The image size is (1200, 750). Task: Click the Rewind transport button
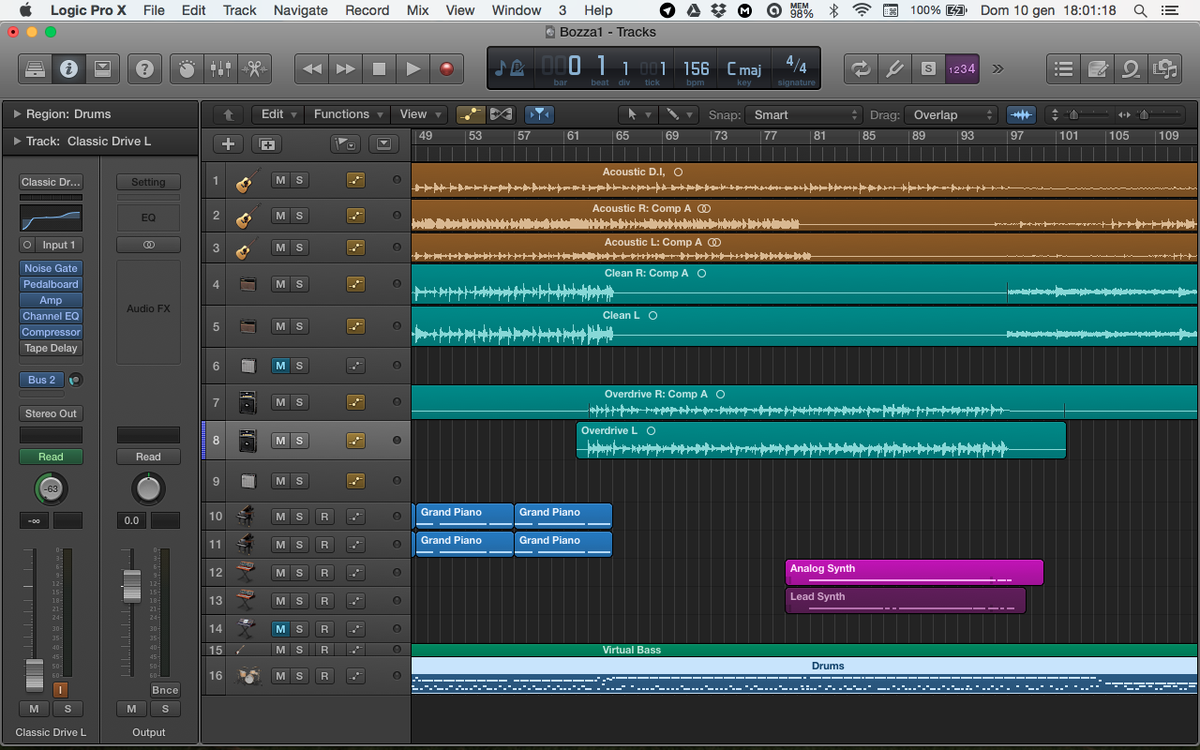[x=312, y=69]
